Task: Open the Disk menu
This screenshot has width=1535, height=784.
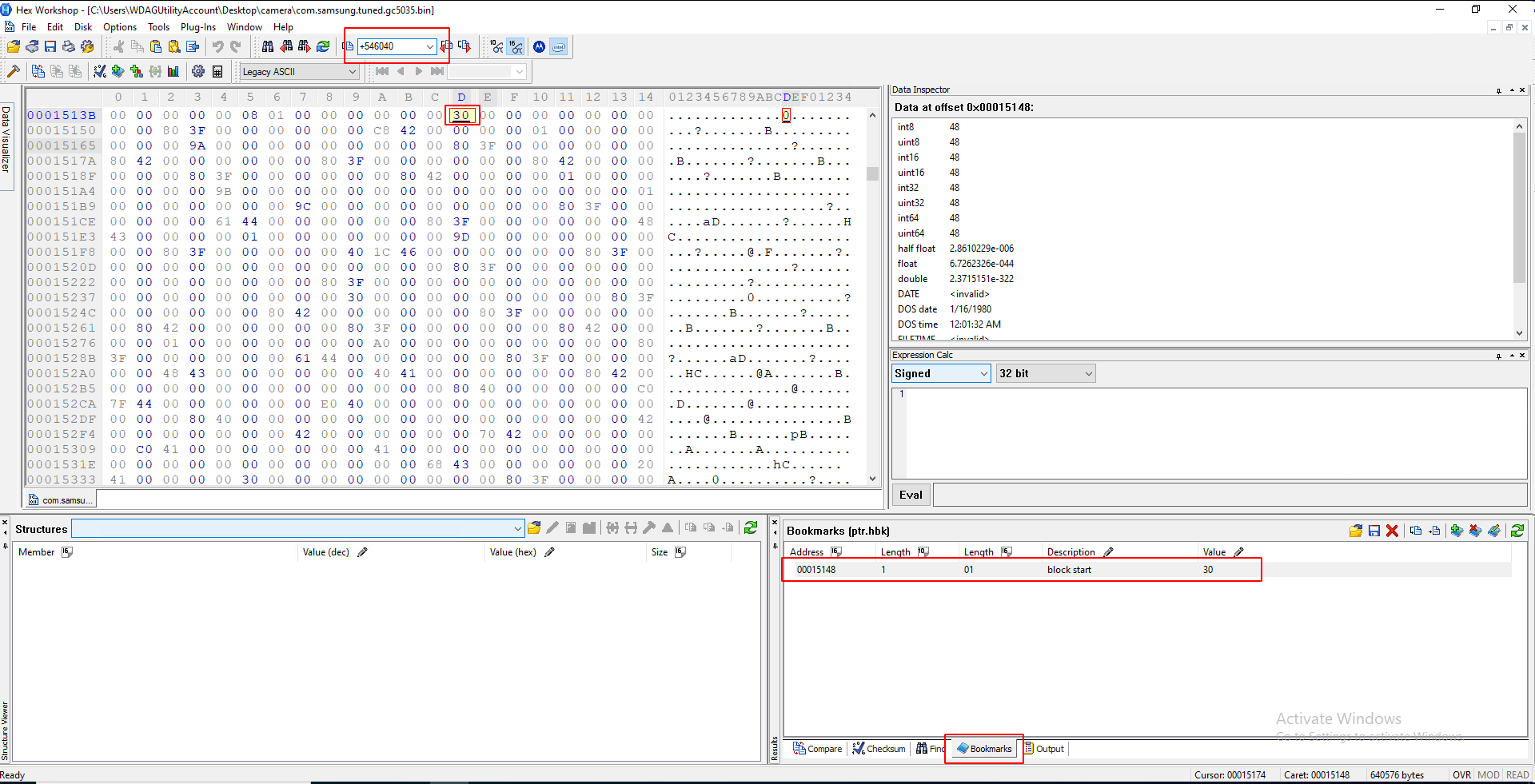Action: (83, 26)
